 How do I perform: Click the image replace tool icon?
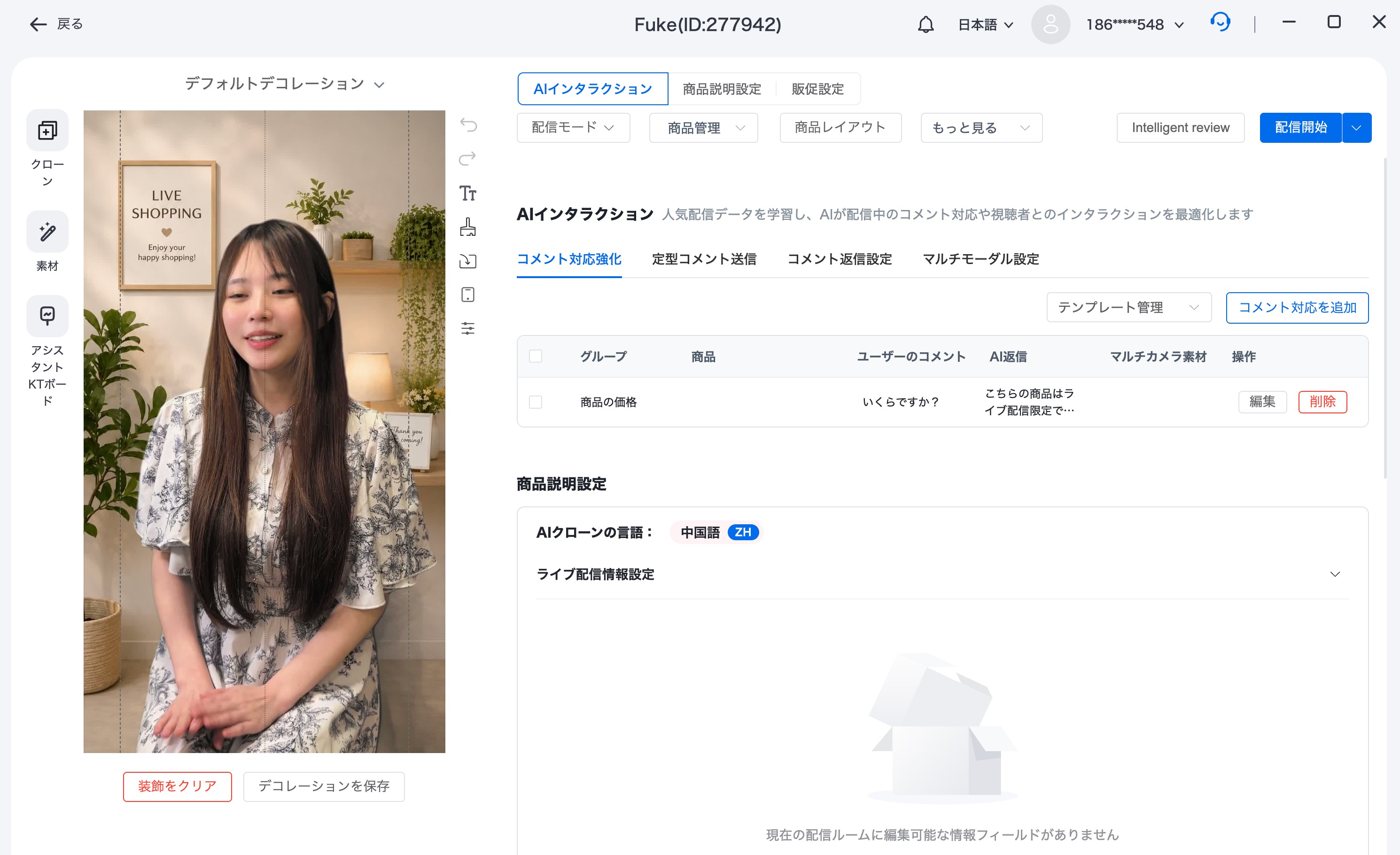point(467,261)
